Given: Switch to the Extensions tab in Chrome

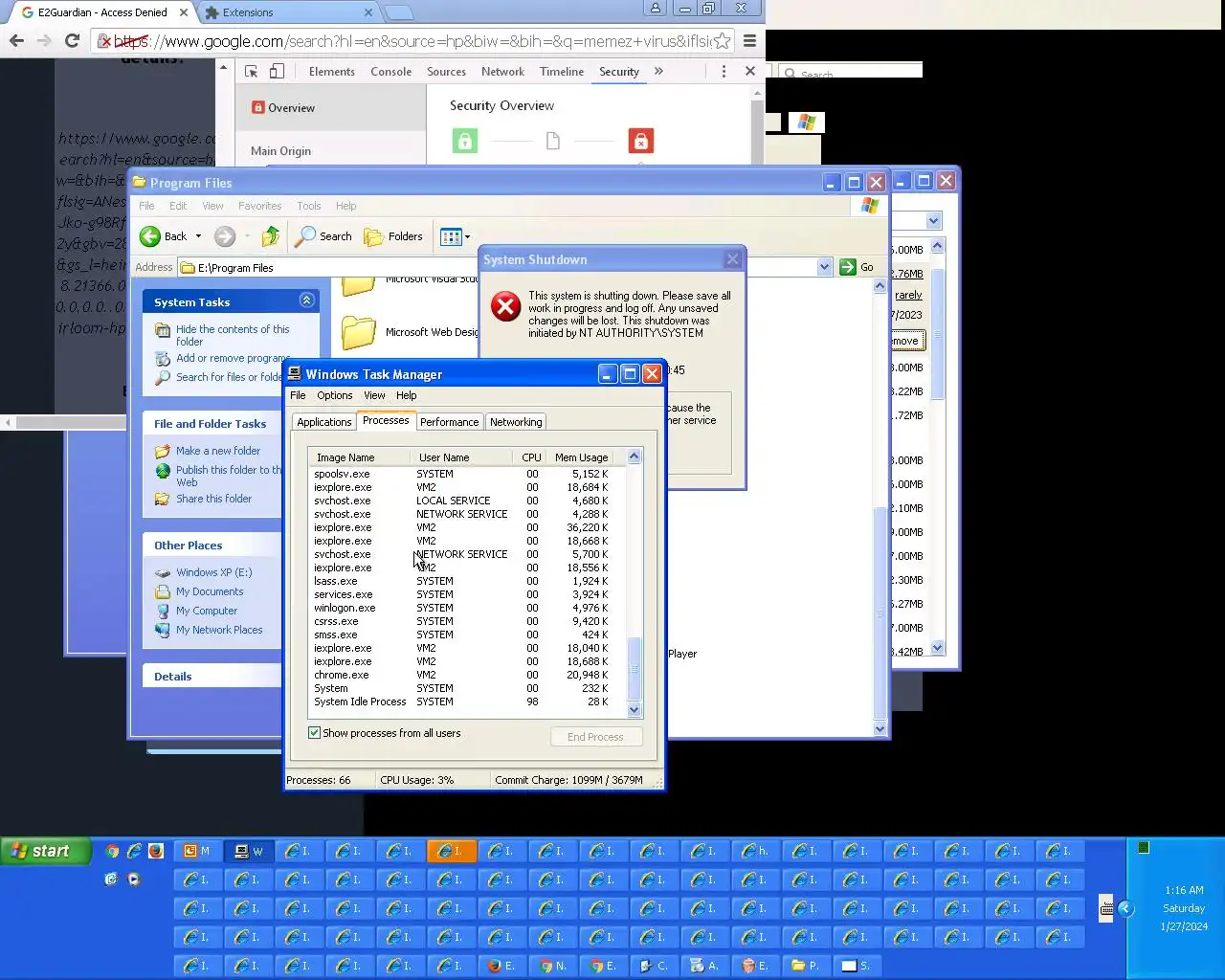Looking at the screenshot, I should tap(288, 12).
